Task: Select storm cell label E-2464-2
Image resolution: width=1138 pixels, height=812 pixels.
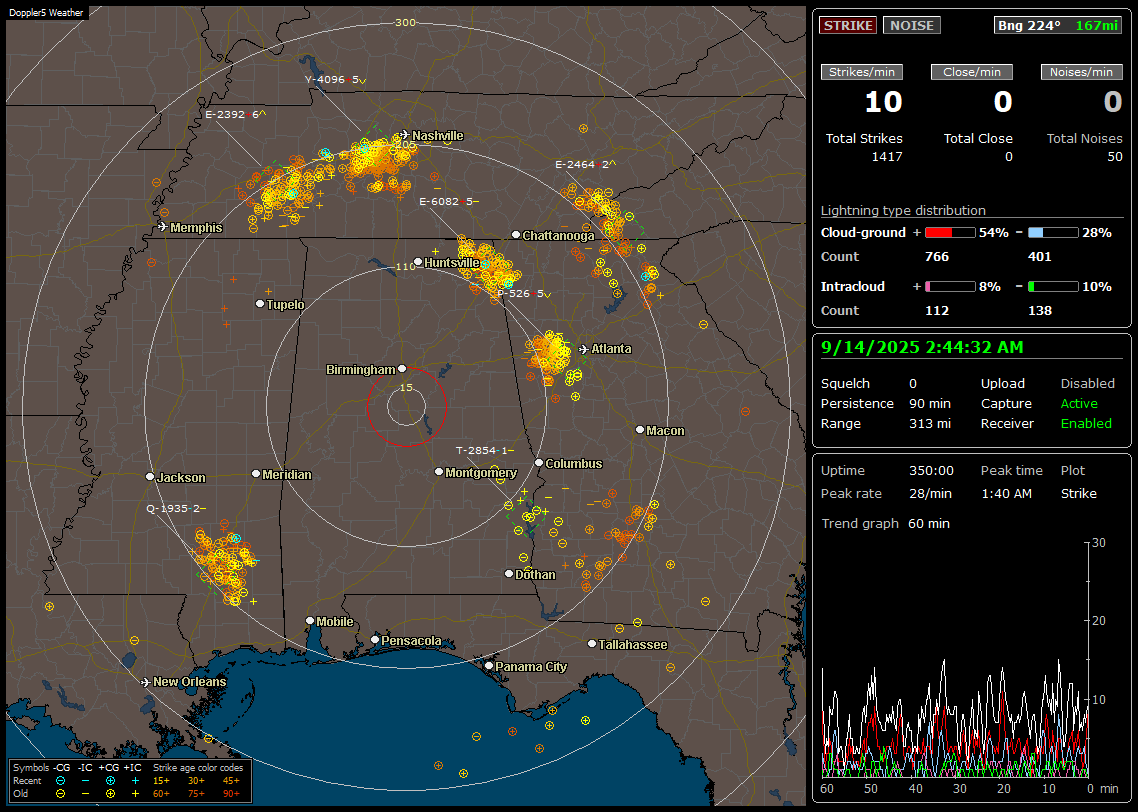Action: [x=586, y=165]
